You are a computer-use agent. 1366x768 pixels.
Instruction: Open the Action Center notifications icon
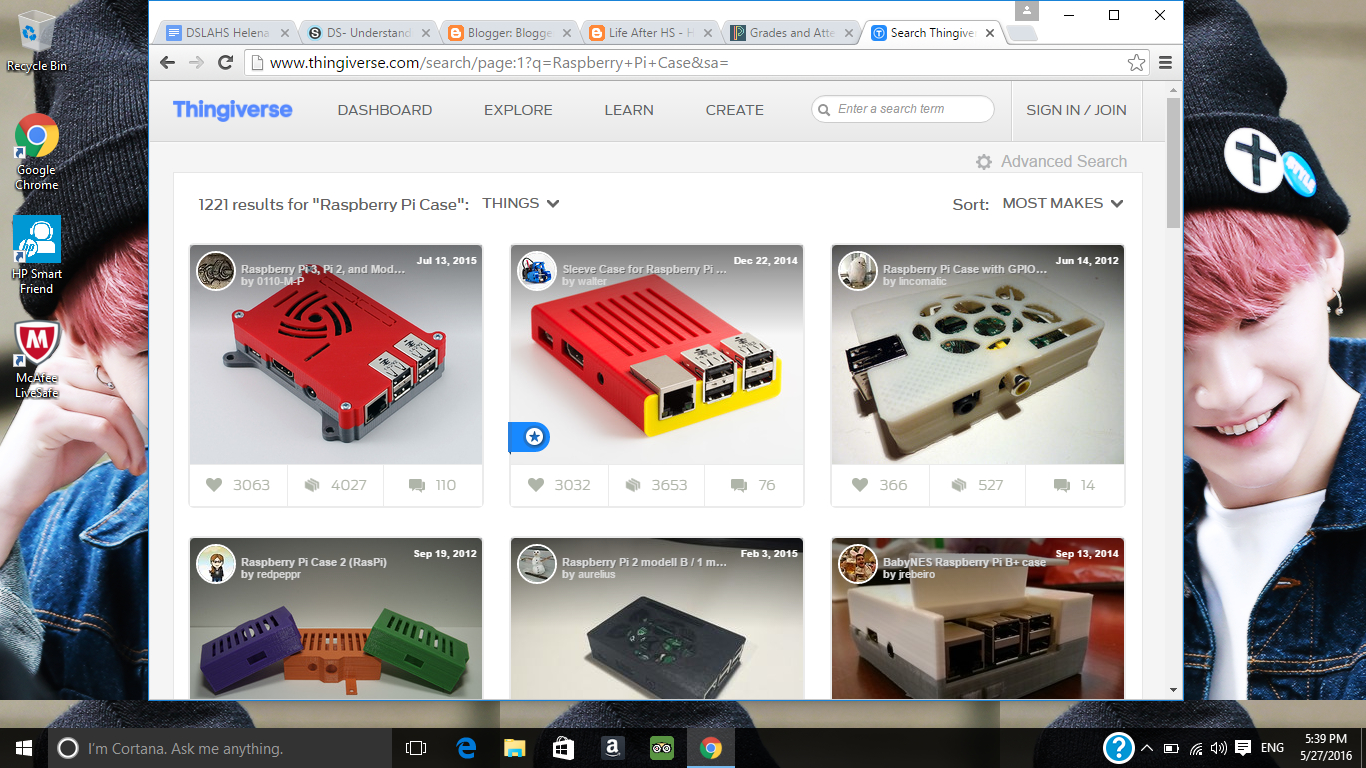pyautogui.click(x=1243, y=748)
